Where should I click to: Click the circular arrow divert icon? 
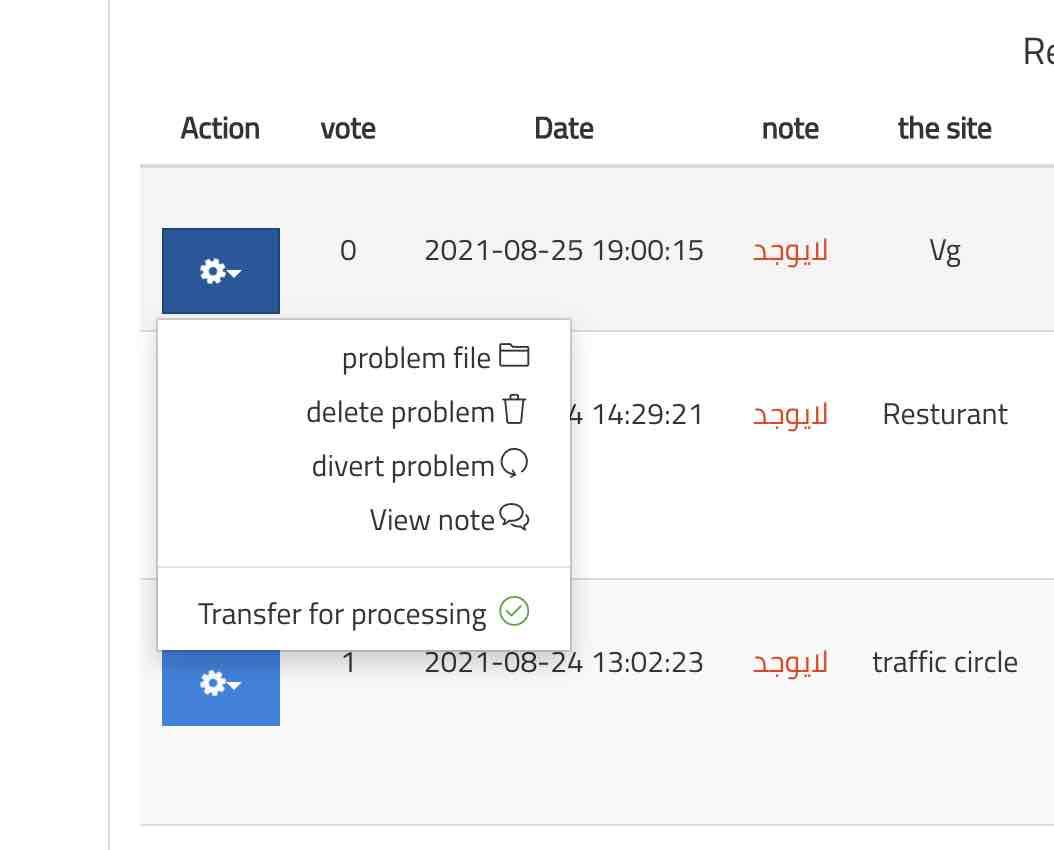click(514, 464)
